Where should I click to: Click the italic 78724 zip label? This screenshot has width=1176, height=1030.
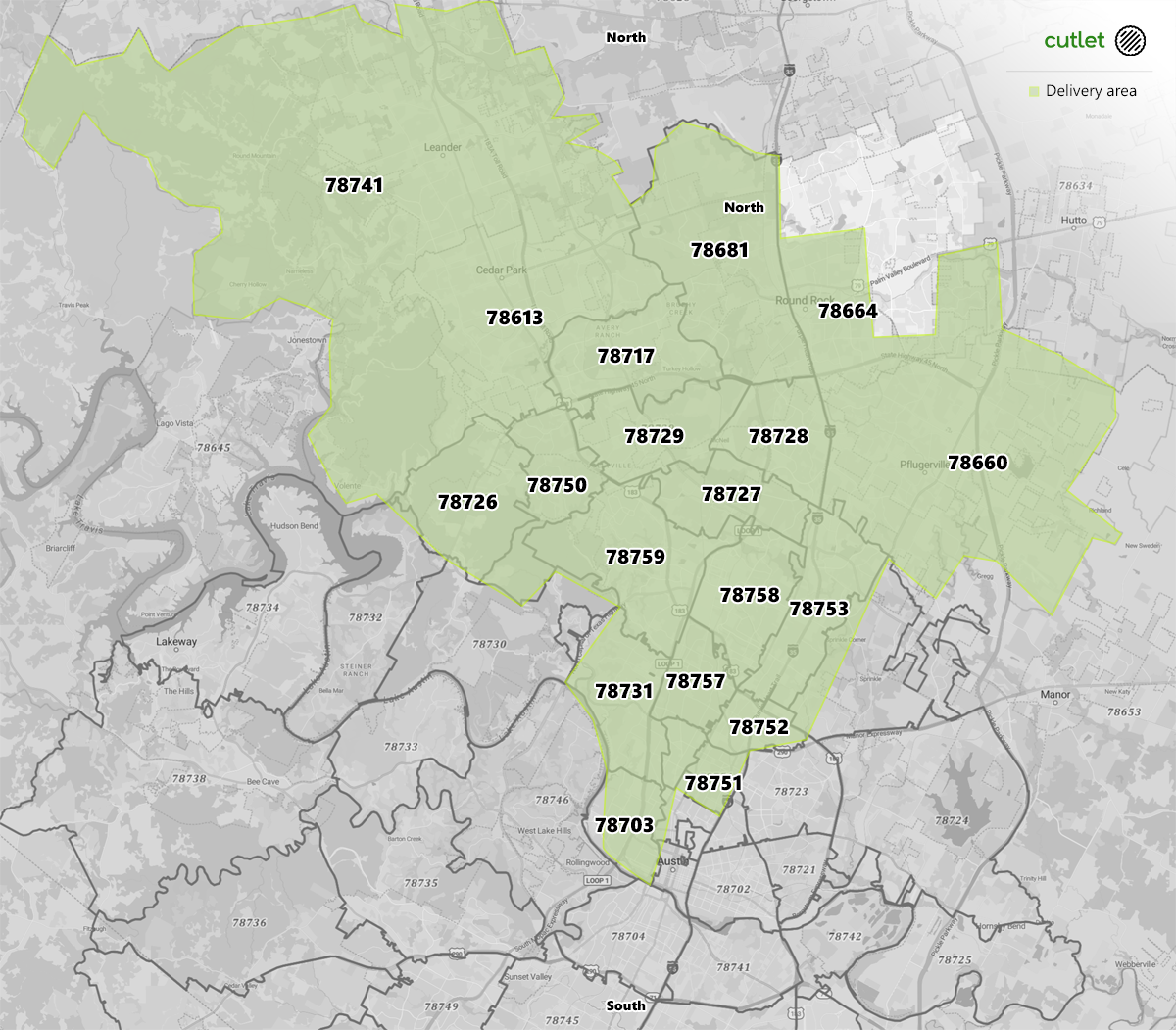951,821
